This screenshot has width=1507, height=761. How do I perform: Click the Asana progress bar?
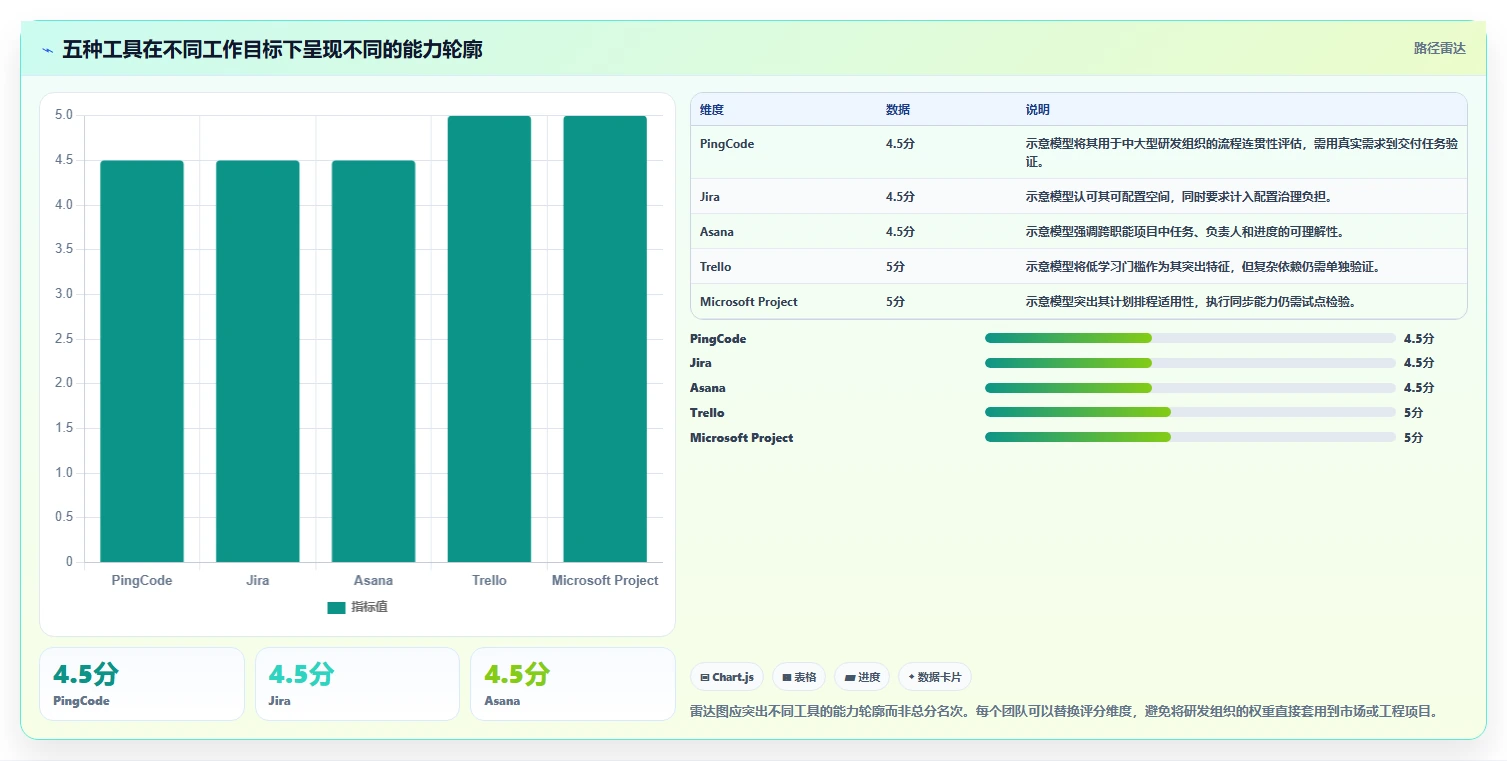pyautogui.click(x=1190, y=388)
